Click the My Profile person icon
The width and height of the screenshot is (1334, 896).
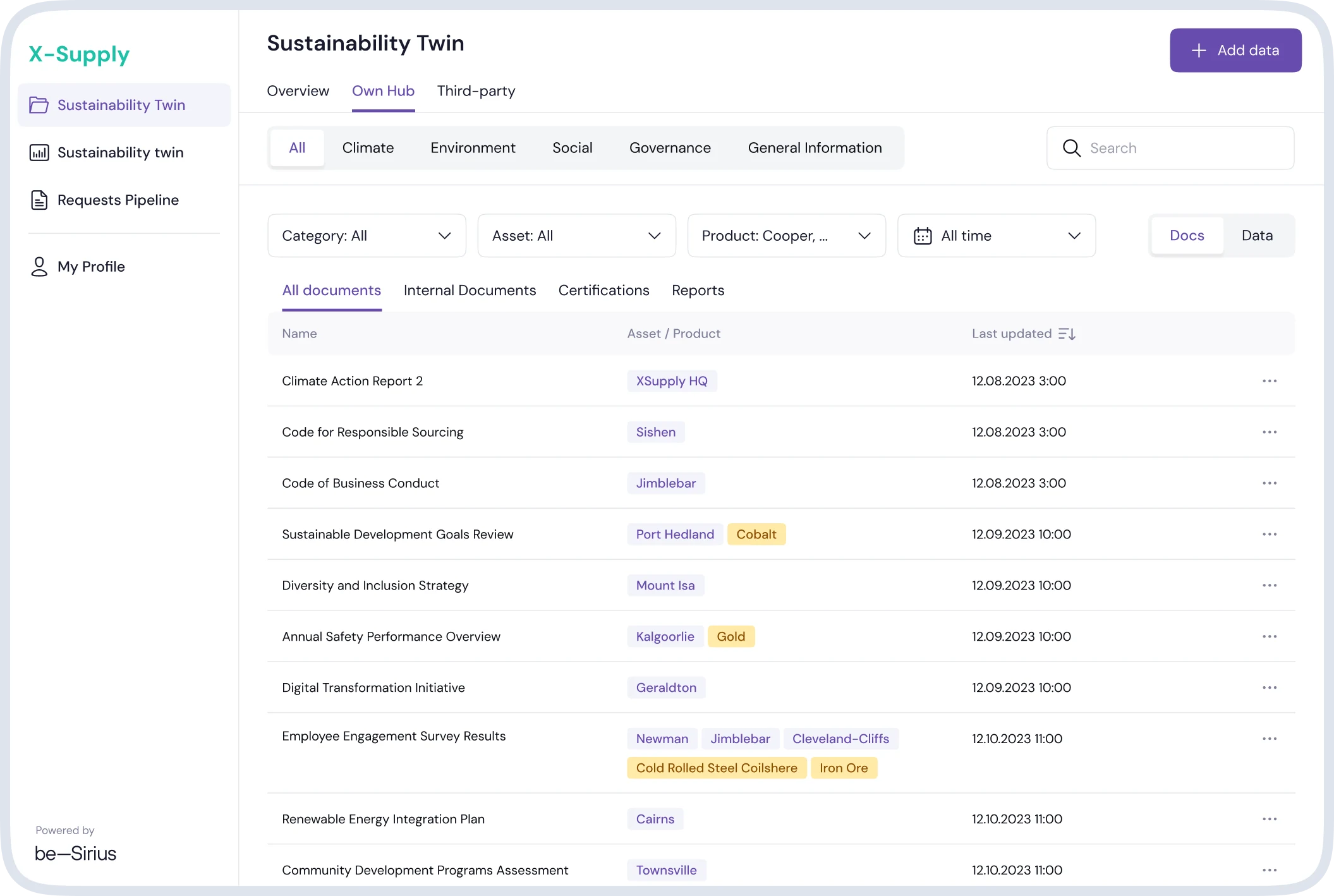pyautogui.click(x=39, y=267)
